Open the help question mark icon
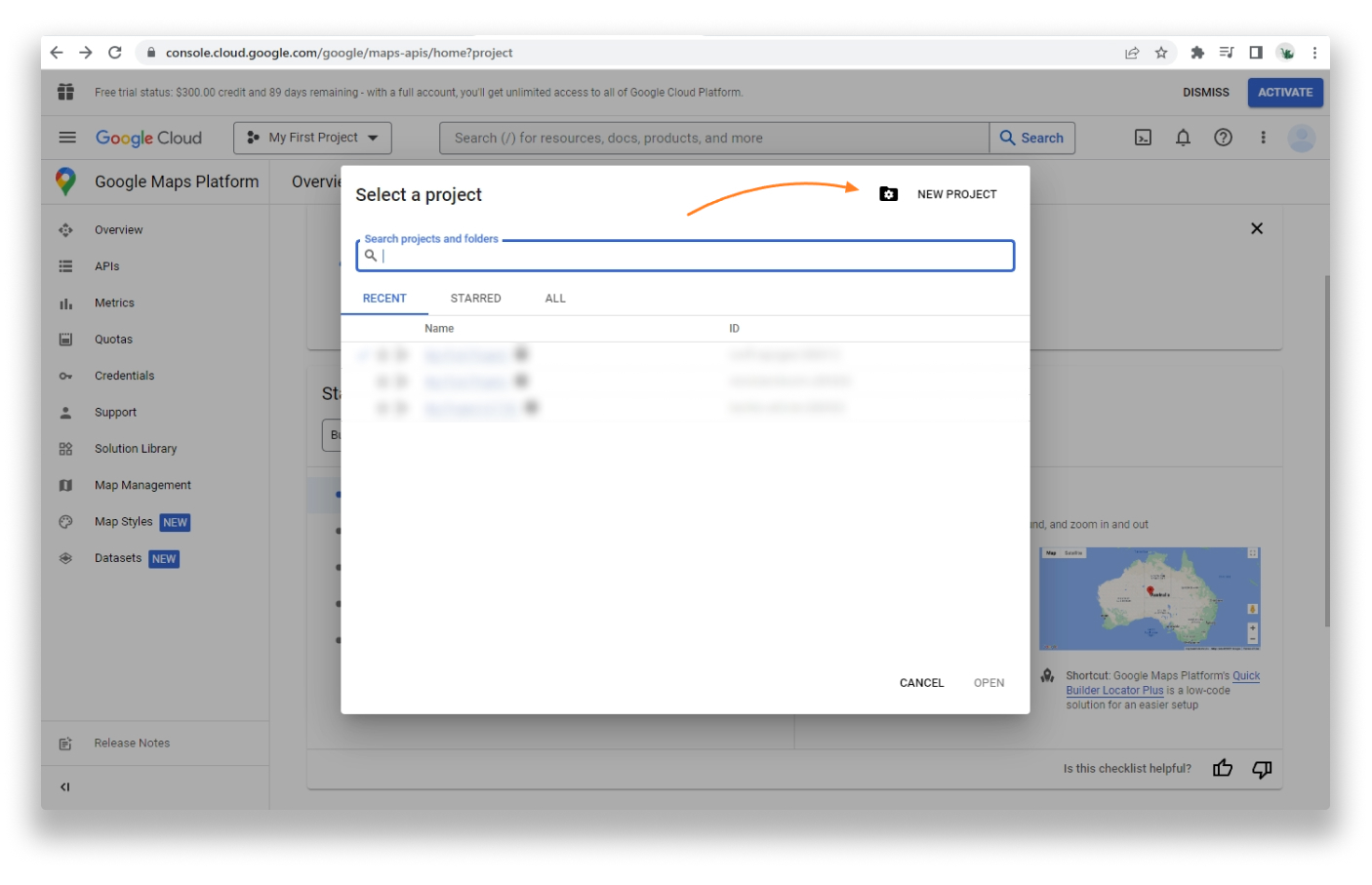Image resolution: width=1372 pixels, height=885 pixels. 1223,138
